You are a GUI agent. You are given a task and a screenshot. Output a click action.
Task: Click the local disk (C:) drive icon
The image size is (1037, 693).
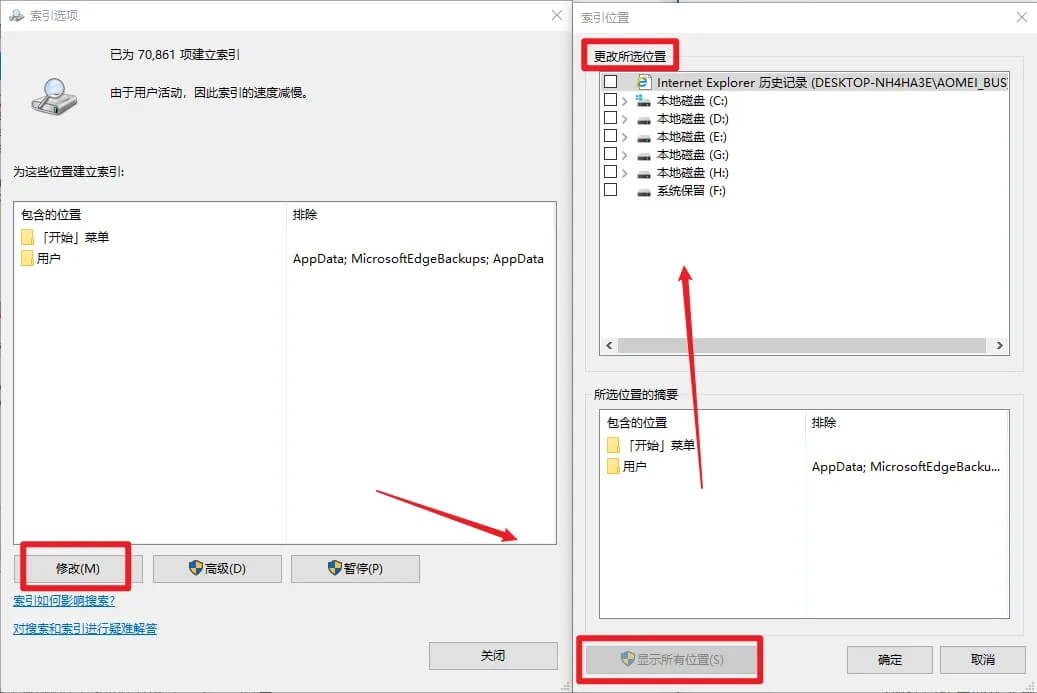pos(644,101)
